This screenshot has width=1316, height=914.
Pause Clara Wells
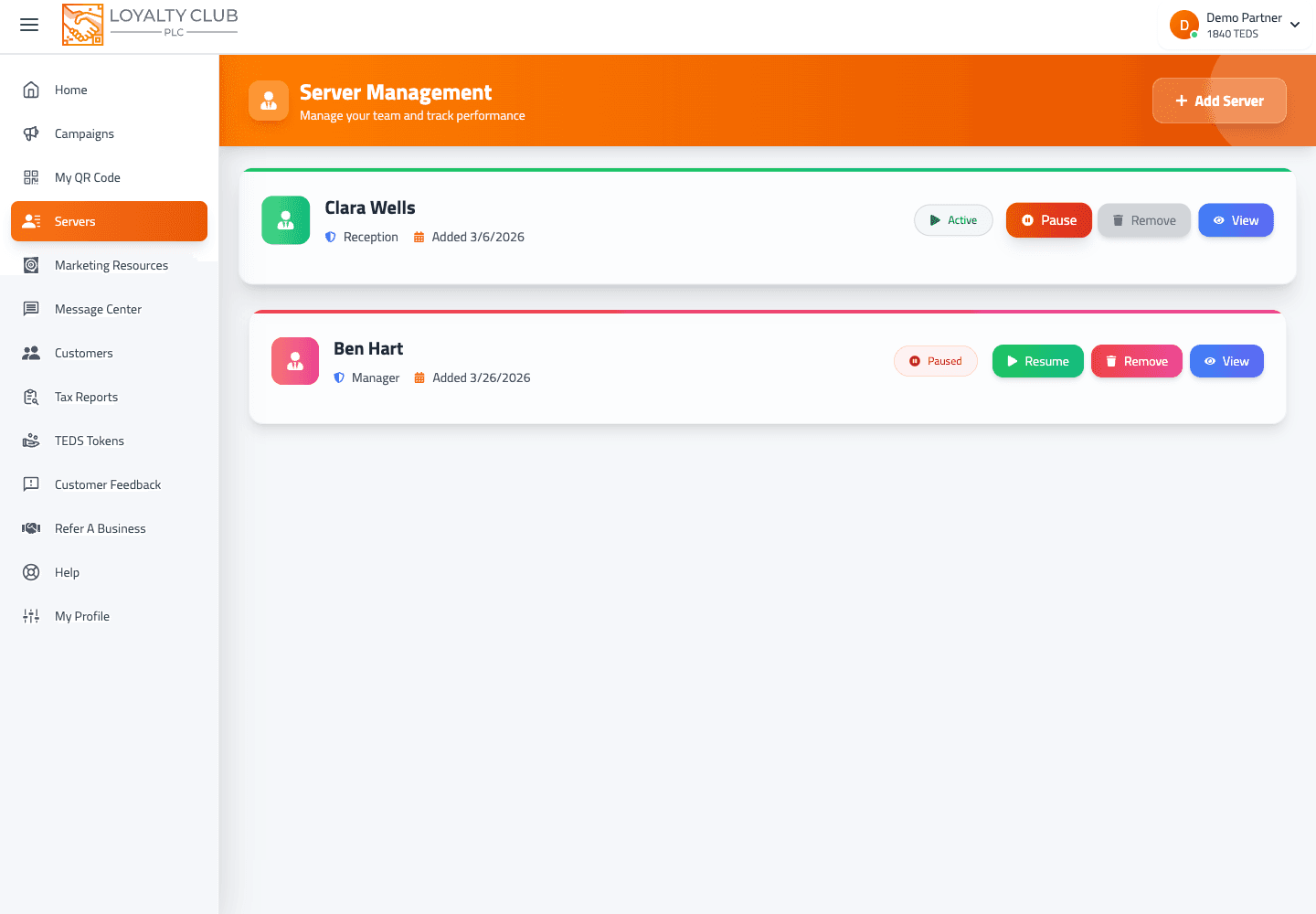click(x=1049, y=220)
